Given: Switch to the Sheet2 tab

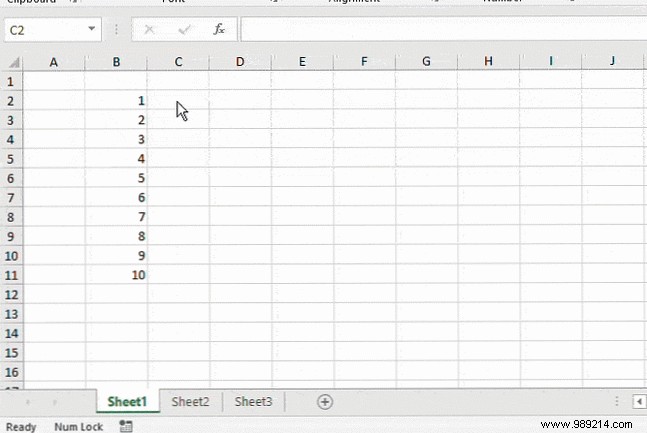Looking at the screenshot, I should pos(190,402).
